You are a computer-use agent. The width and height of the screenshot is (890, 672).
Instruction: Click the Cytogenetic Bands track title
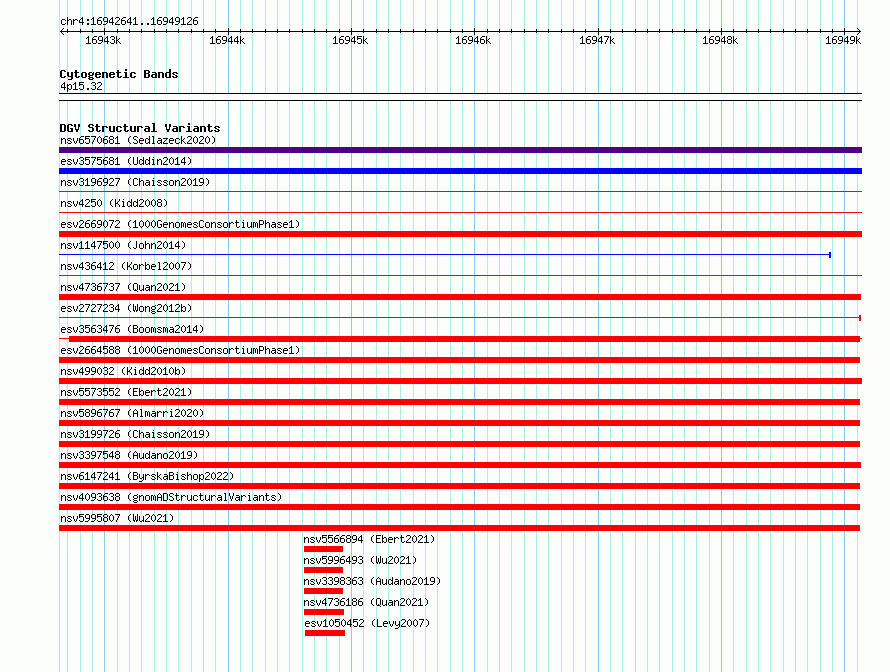click(119, 74)
